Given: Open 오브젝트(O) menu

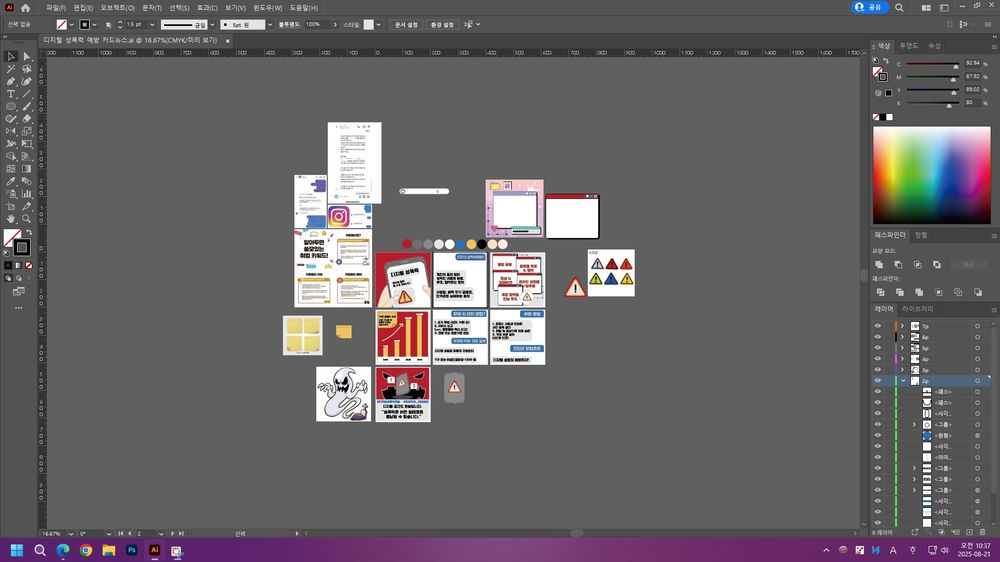Looking at the screenshot, I should point(117,8).
